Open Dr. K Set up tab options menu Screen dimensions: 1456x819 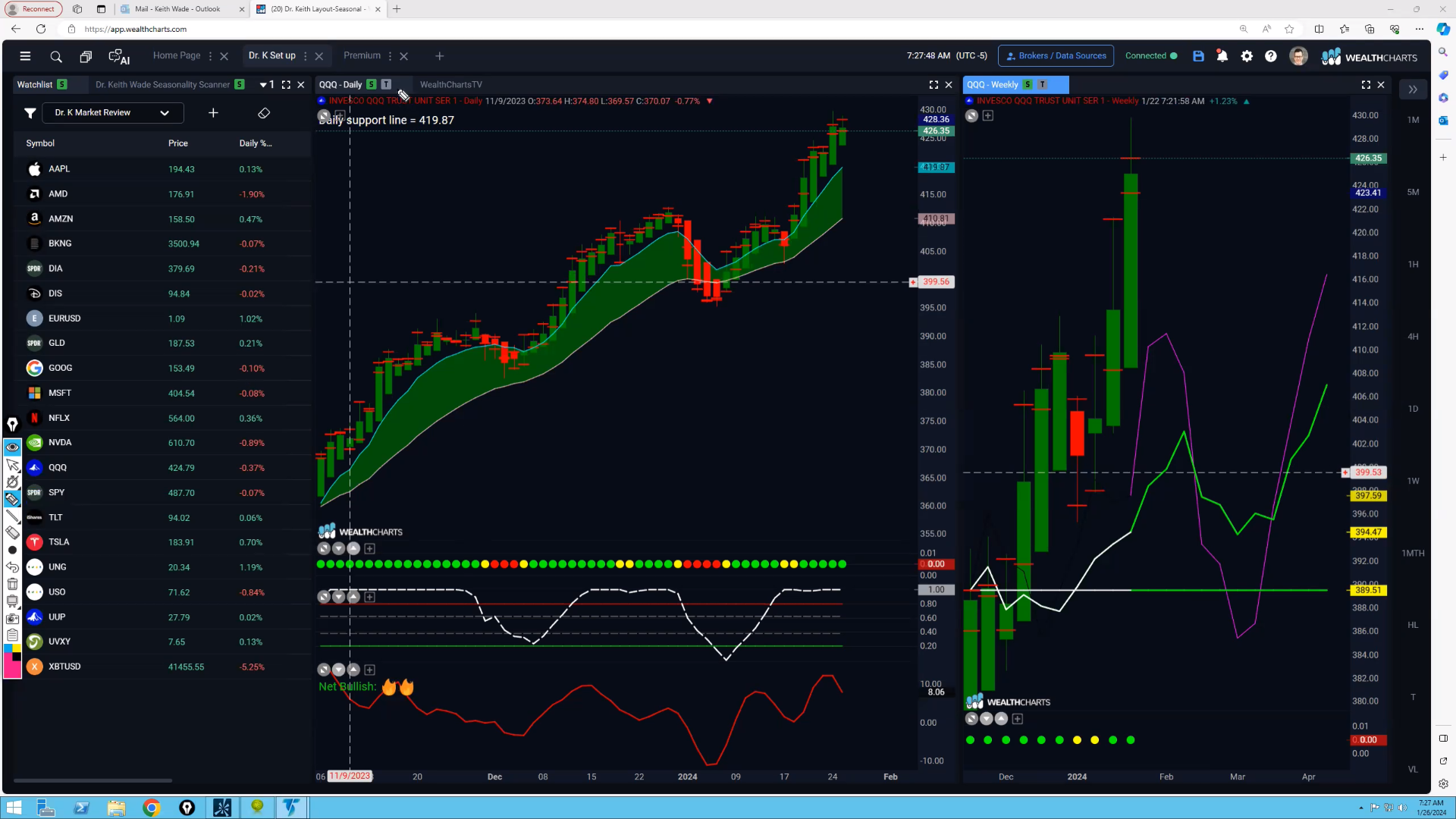pos(306,56)
